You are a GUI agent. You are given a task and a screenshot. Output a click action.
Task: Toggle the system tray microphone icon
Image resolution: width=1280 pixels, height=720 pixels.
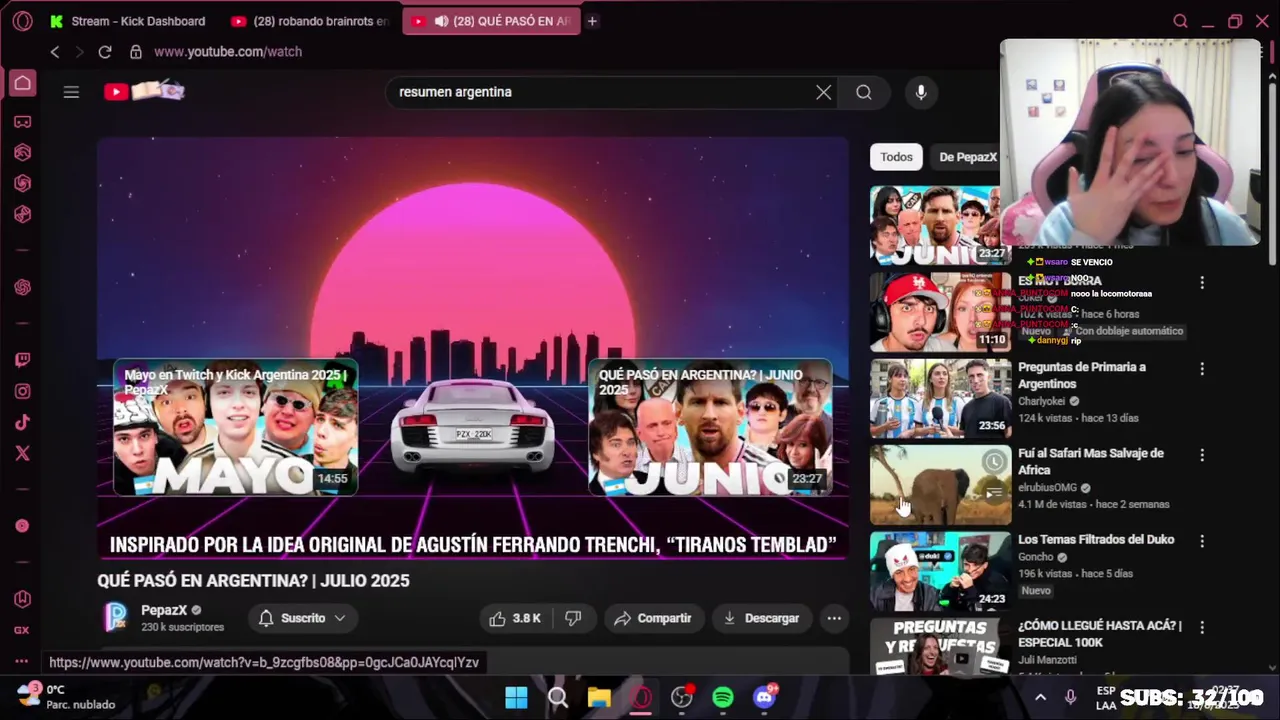point(1070,697)
